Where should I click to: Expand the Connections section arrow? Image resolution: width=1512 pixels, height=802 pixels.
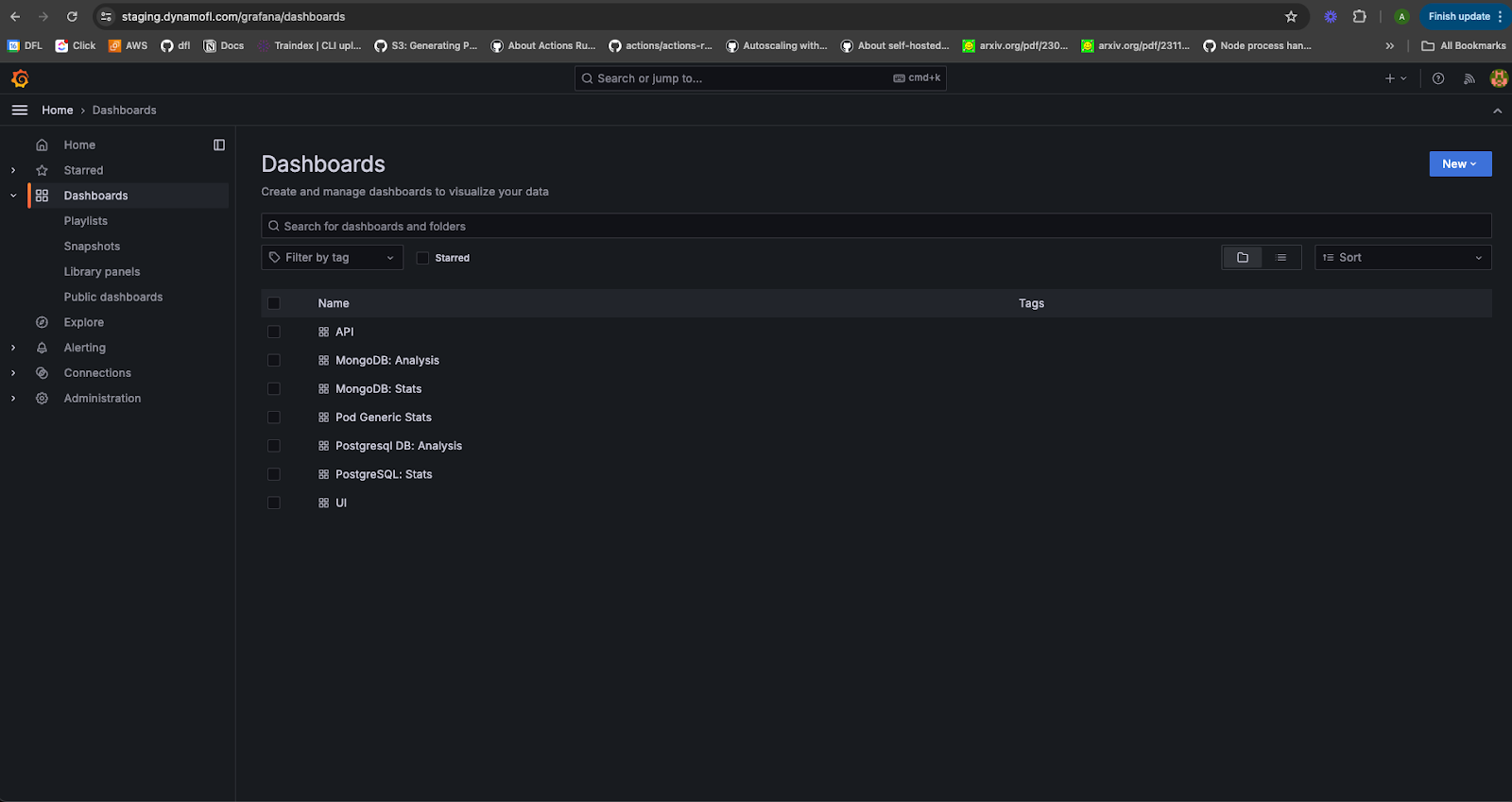coord(13,373)
